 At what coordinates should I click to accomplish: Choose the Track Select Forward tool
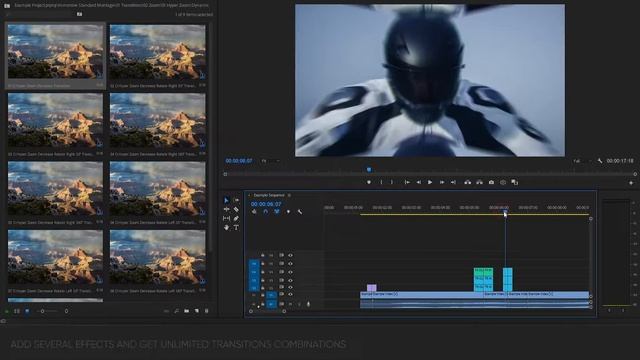coord(236,200)
